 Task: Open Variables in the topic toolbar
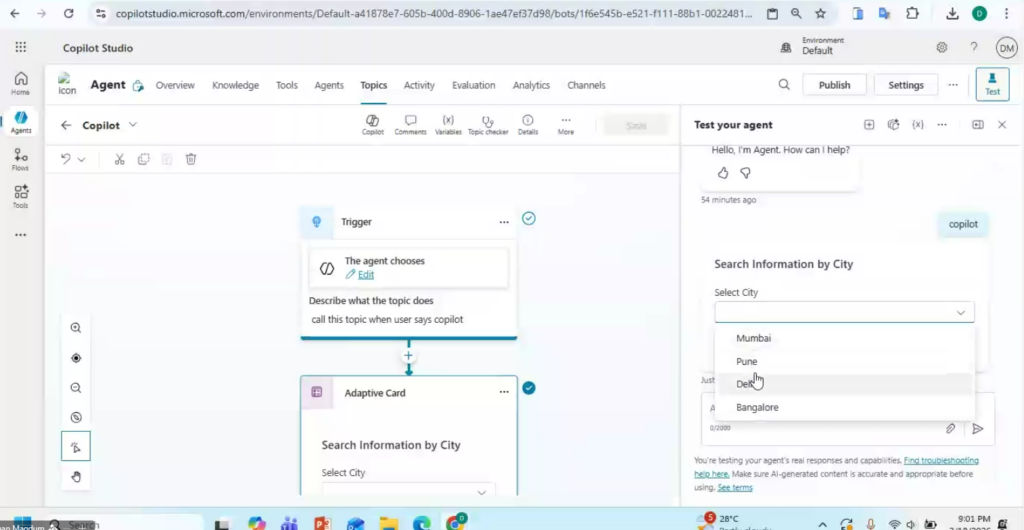[x=448, y=125]
